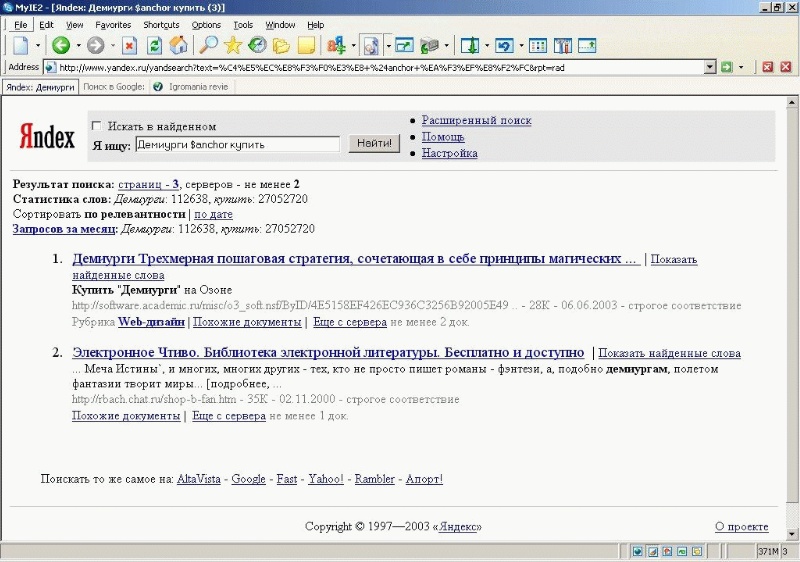800x562 pixels.
Task: Click the yellow folders toolbar icon
Action: click(x=281, y=46)
